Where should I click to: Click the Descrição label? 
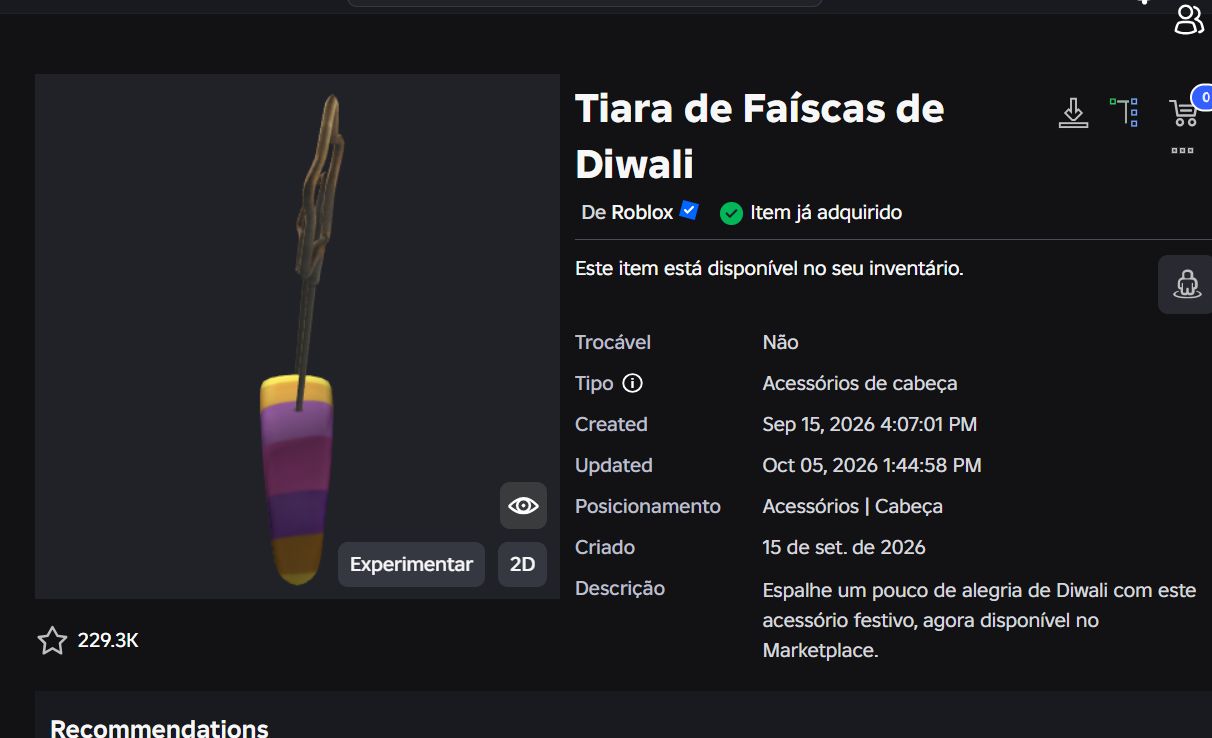pos(620,588)
